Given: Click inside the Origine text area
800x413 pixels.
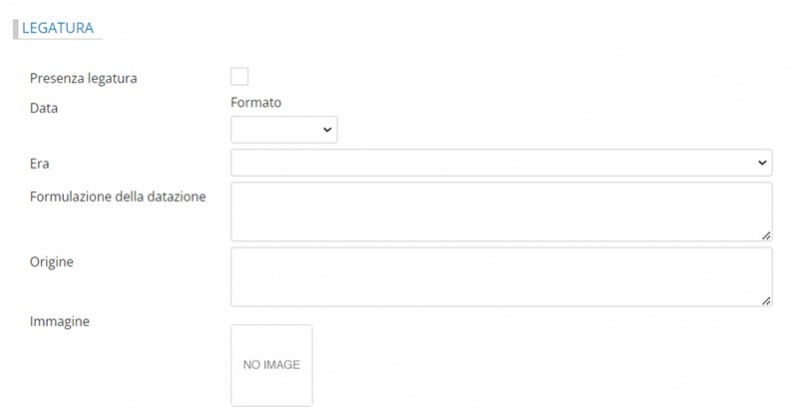Looking at the screenshot, I should point(500,275).
